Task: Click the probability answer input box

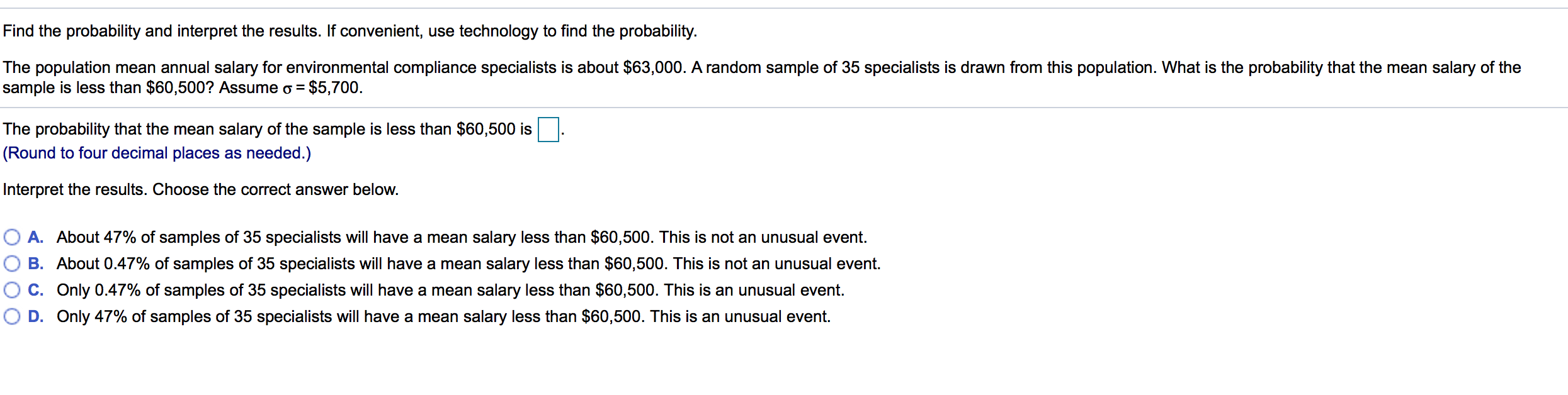Action: 548,130
